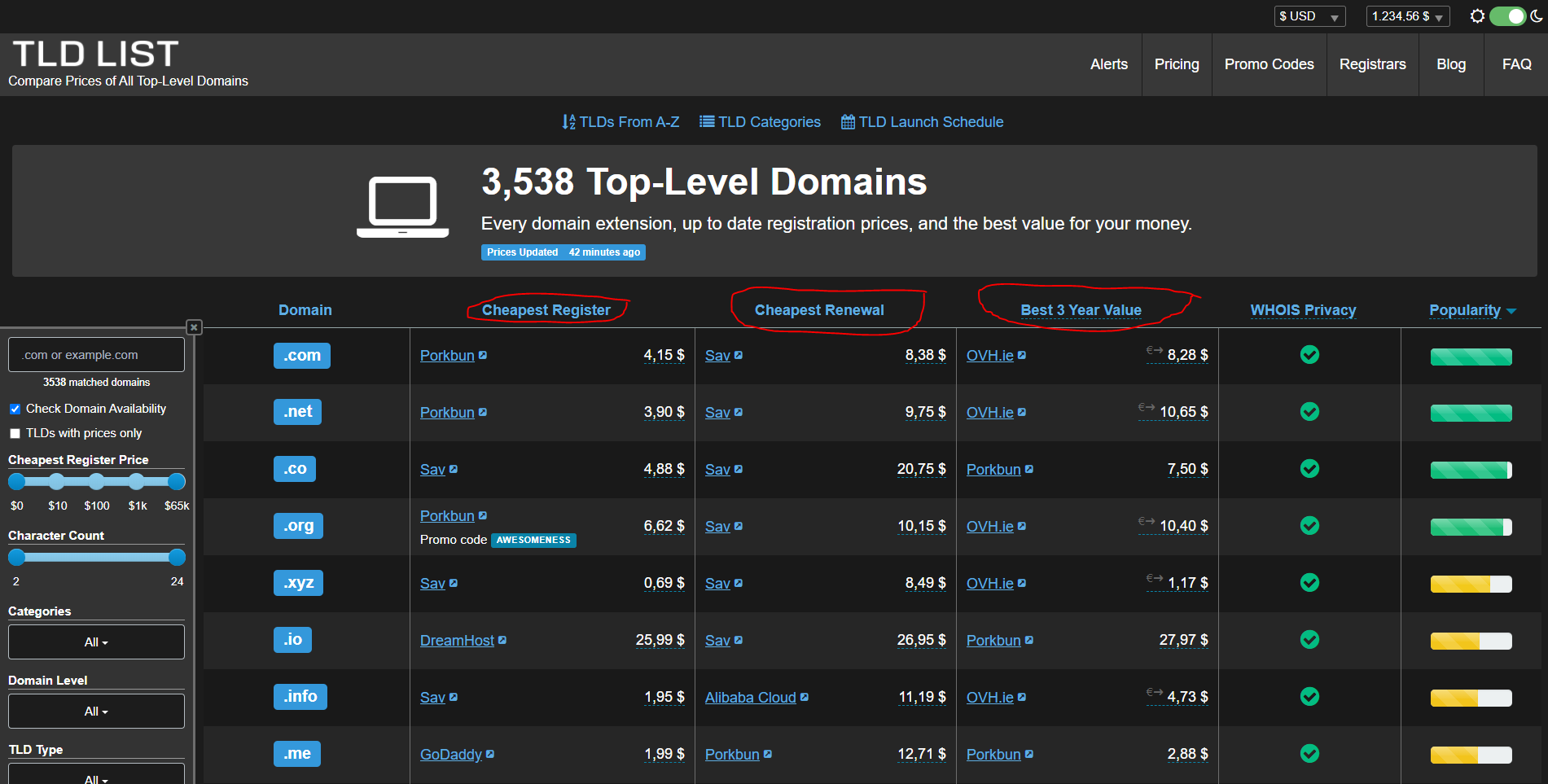
Task: Open TLD Launch Schedule link
Action: click(922, 122)
